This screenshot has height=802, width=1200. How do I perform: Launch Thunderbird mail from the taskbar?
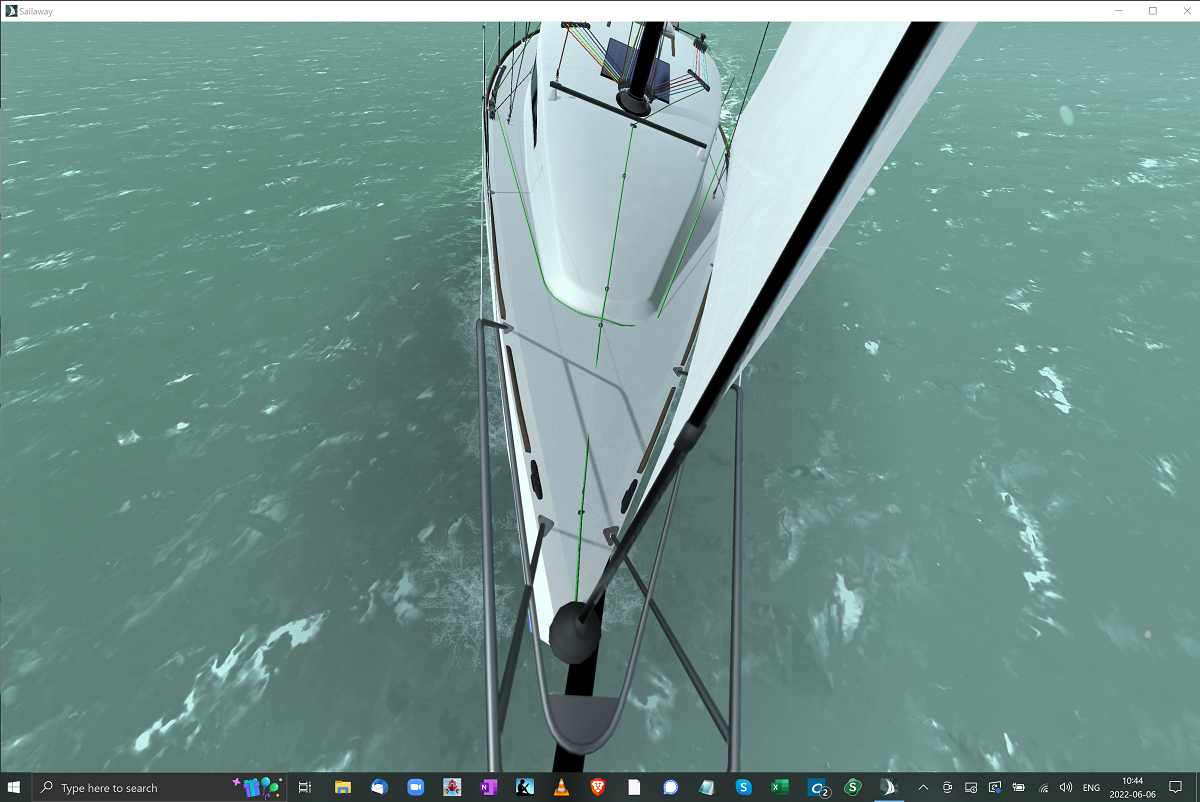click(379, 787)
